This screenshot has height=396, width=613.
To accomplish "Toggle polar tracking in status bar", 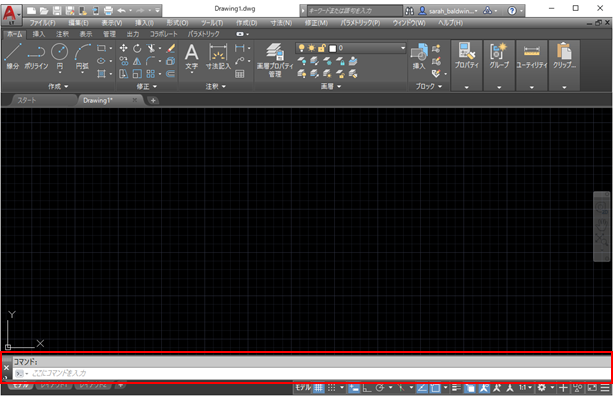I will coord(380,388).
